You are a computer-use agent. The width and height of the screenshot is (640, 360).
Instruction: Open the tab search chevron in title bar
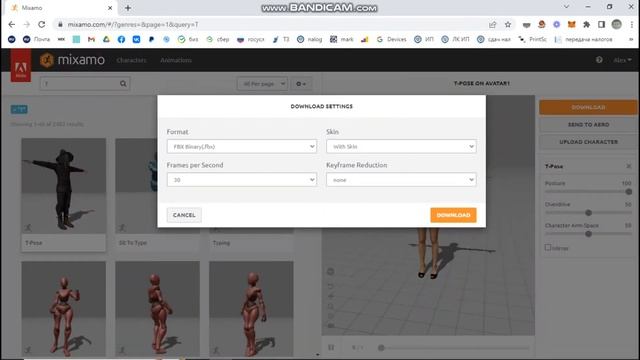click(566, 7)
